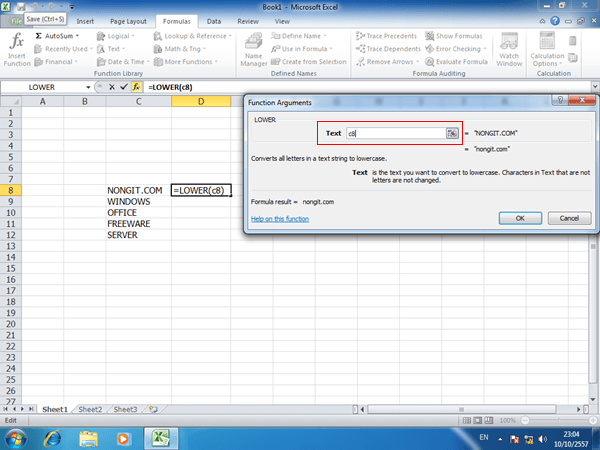Click Define Name in Defined Names

tap(299, 36)
